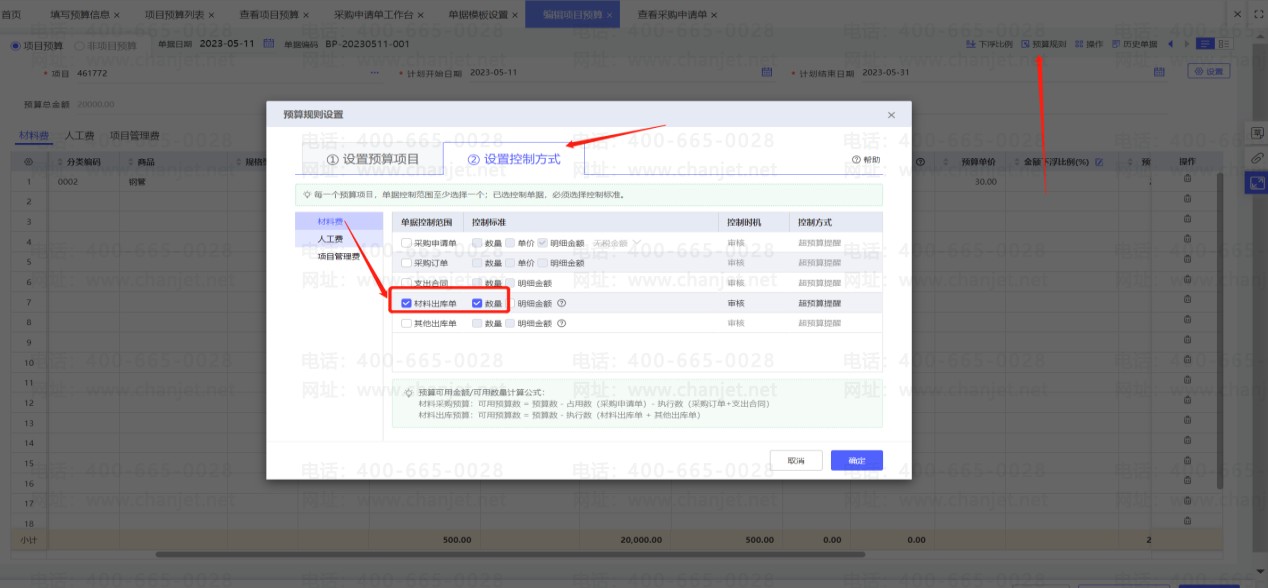The width and height of the screenshot is (1268, 588).
Task: Click the column settings gear in table header
Action: 29,161
